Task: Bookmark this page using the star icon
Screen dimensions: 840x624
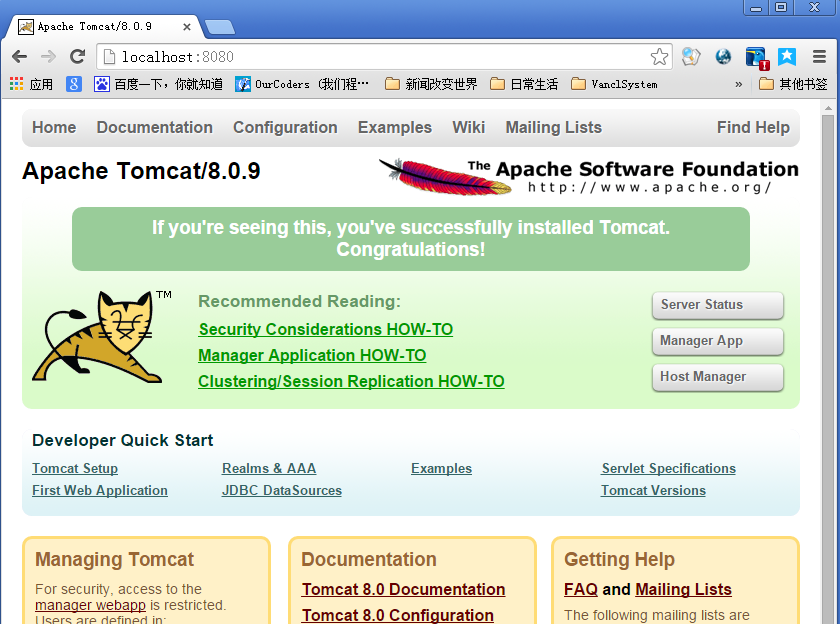Action: point(659,57)
